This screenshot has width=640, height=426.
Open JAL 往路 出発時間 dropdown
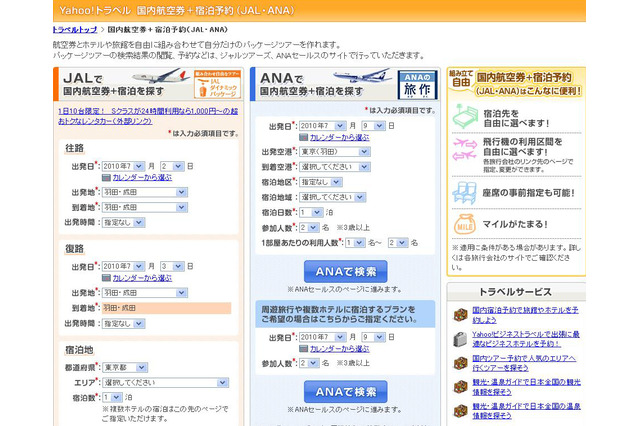(123, 222)
